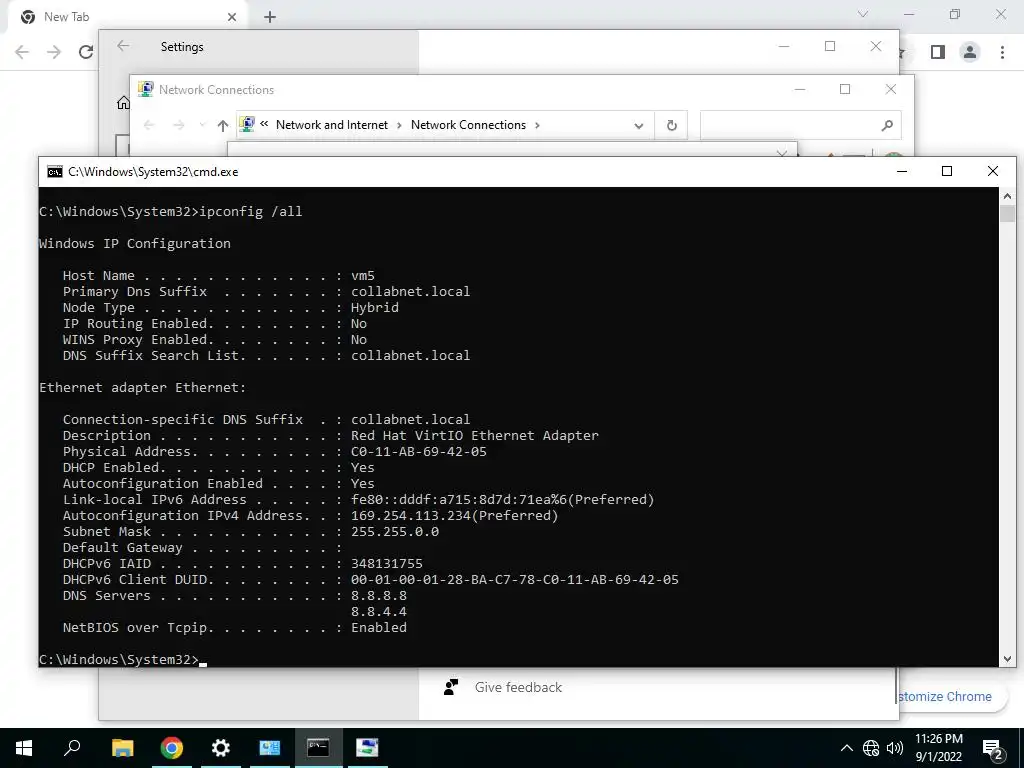Click Chrome forward arrow

coord(54,52)
